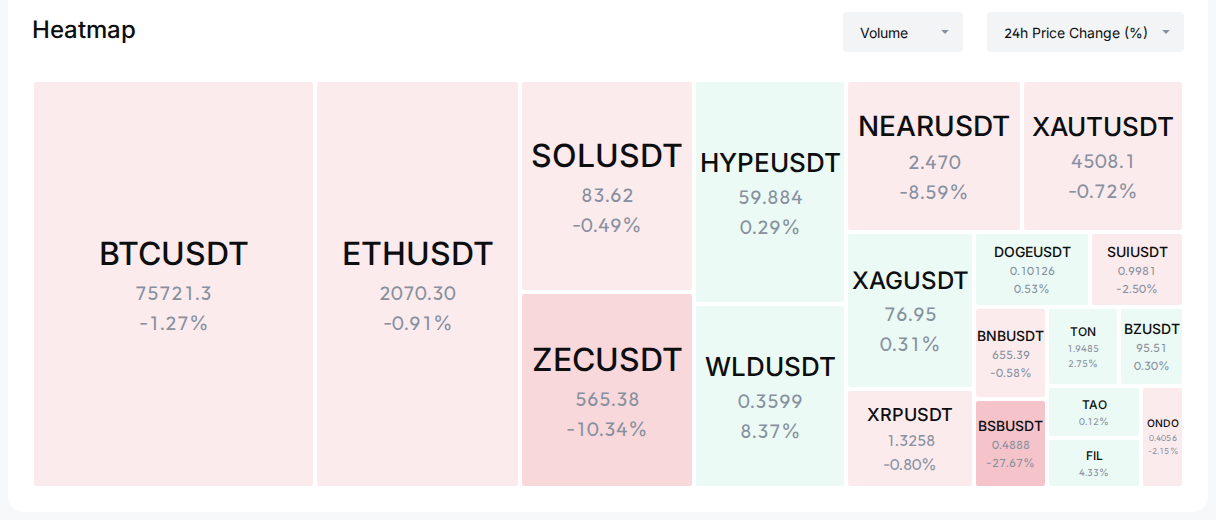1216x520 pixels.
Task: Select the NEARUSDT tile
Action: [934, 156]
